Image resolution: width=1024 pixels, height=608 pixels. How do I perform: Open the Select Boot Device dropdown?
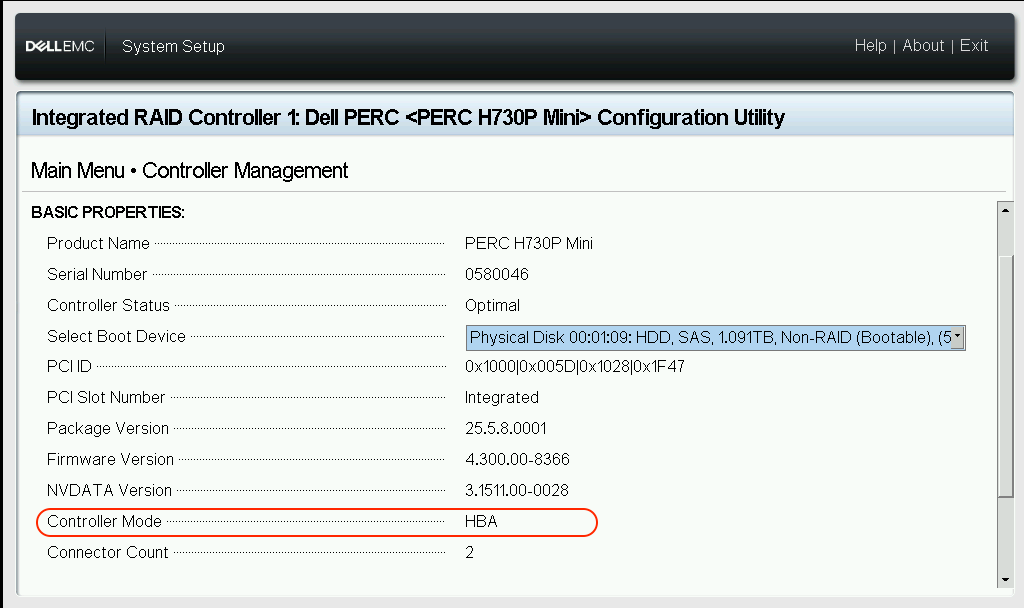pyautogui.click(x=715, y=338)
